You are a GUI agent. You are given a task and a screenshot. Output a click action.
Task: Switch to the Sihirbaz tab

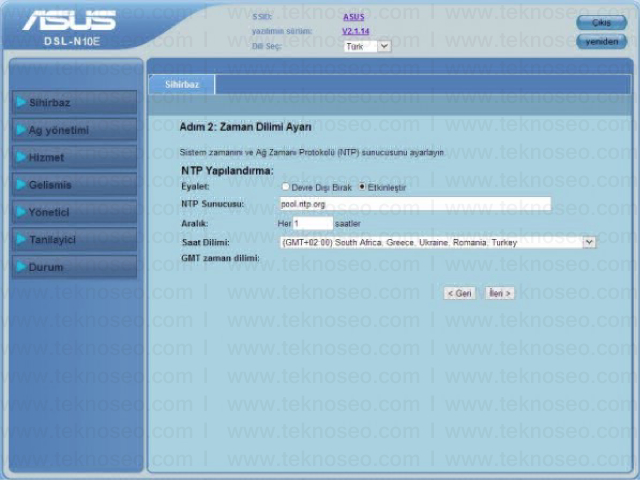click(182, 84)
